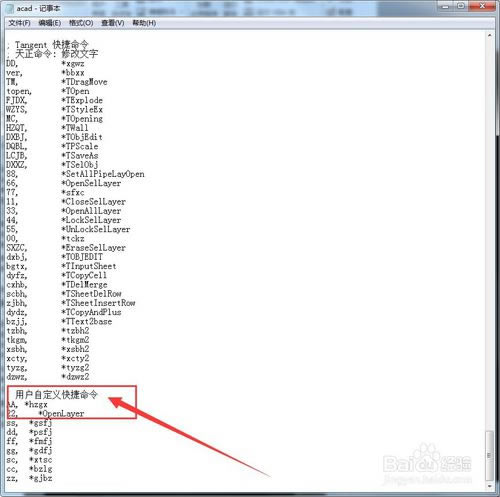Click the '*xtsc' text
Viewport: 500px width, 497px height.
41,460
